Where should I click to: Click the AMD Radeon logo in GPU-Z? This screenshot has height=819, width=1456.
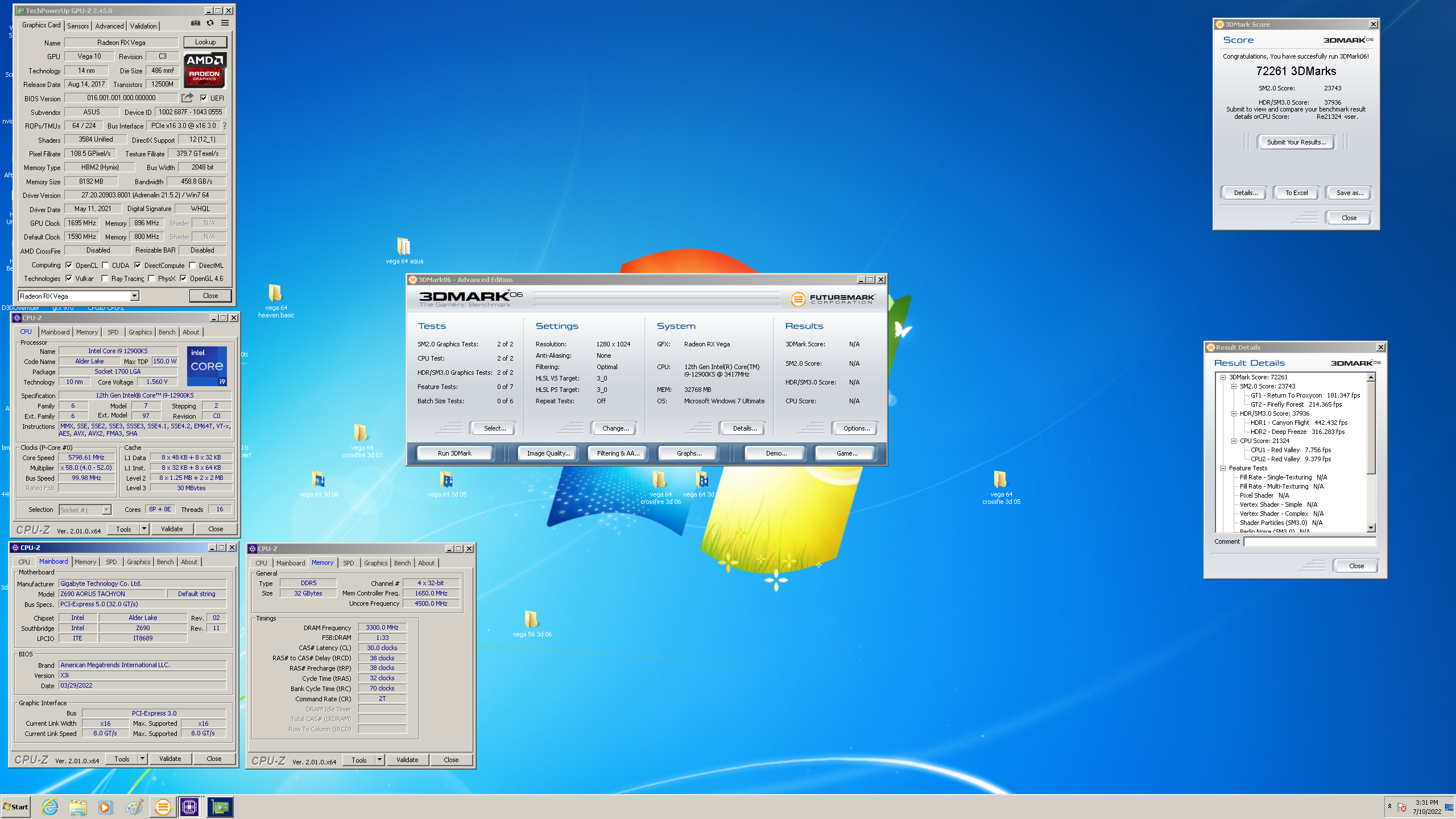tap(205, 70)
